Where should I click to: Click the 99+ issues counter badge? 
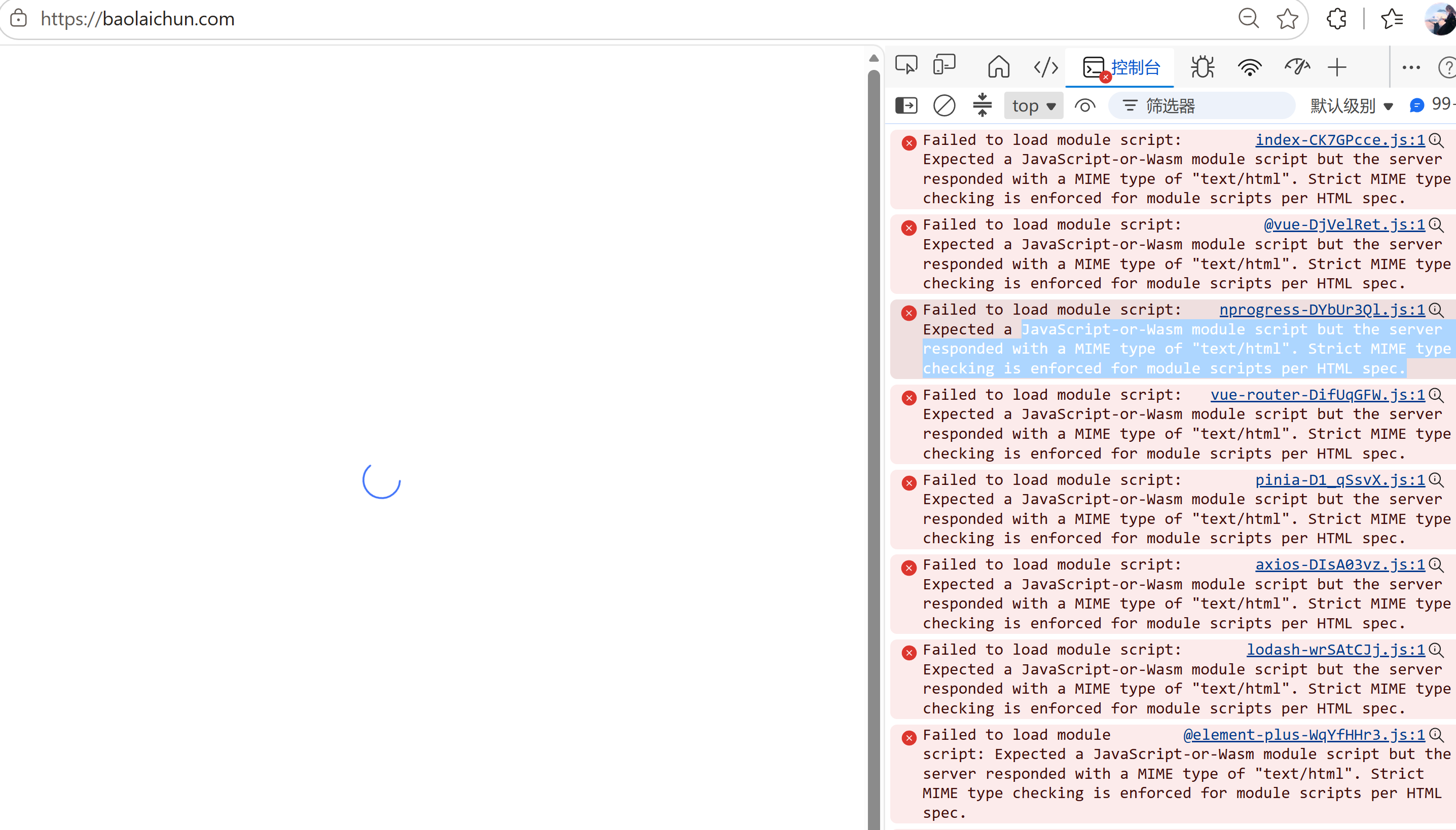pyautogui.click(x=1432, y=104)
